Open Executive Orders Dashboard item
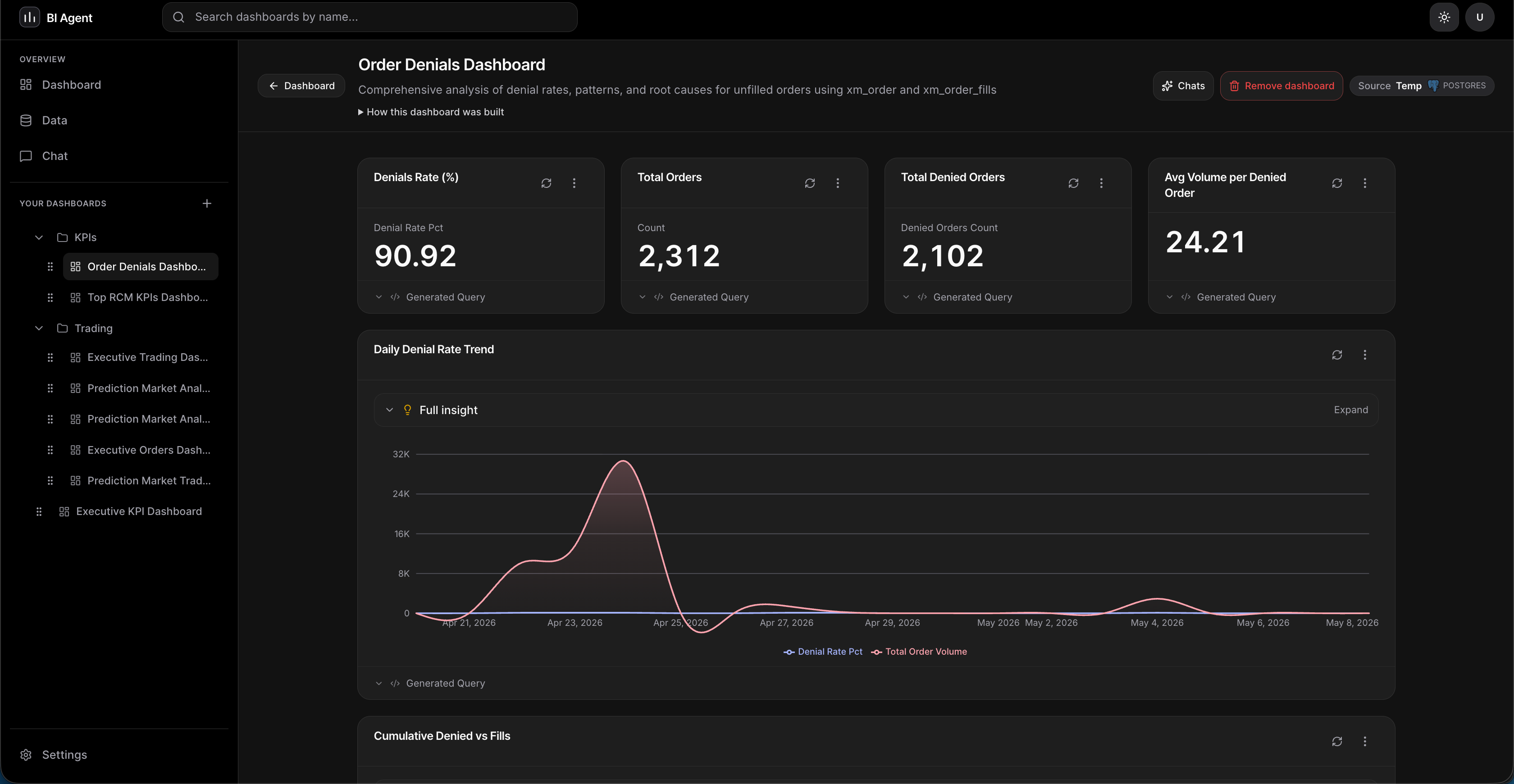 pos(141,450)
